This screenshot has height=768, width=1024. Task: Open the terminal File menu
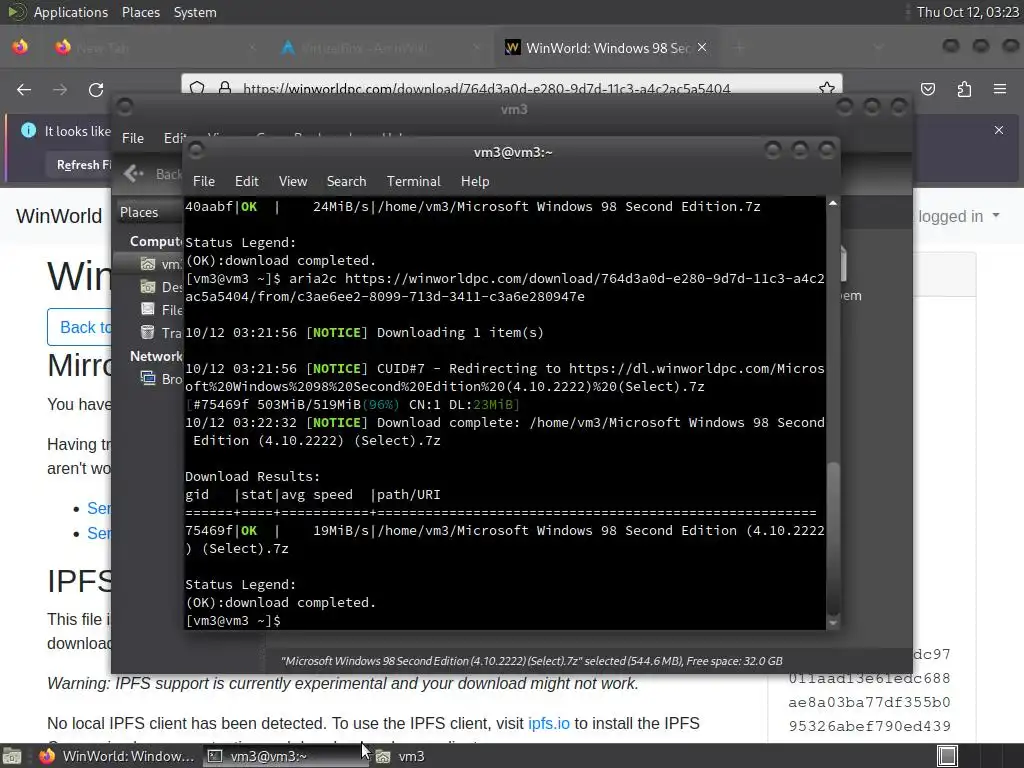pos(204,182)
